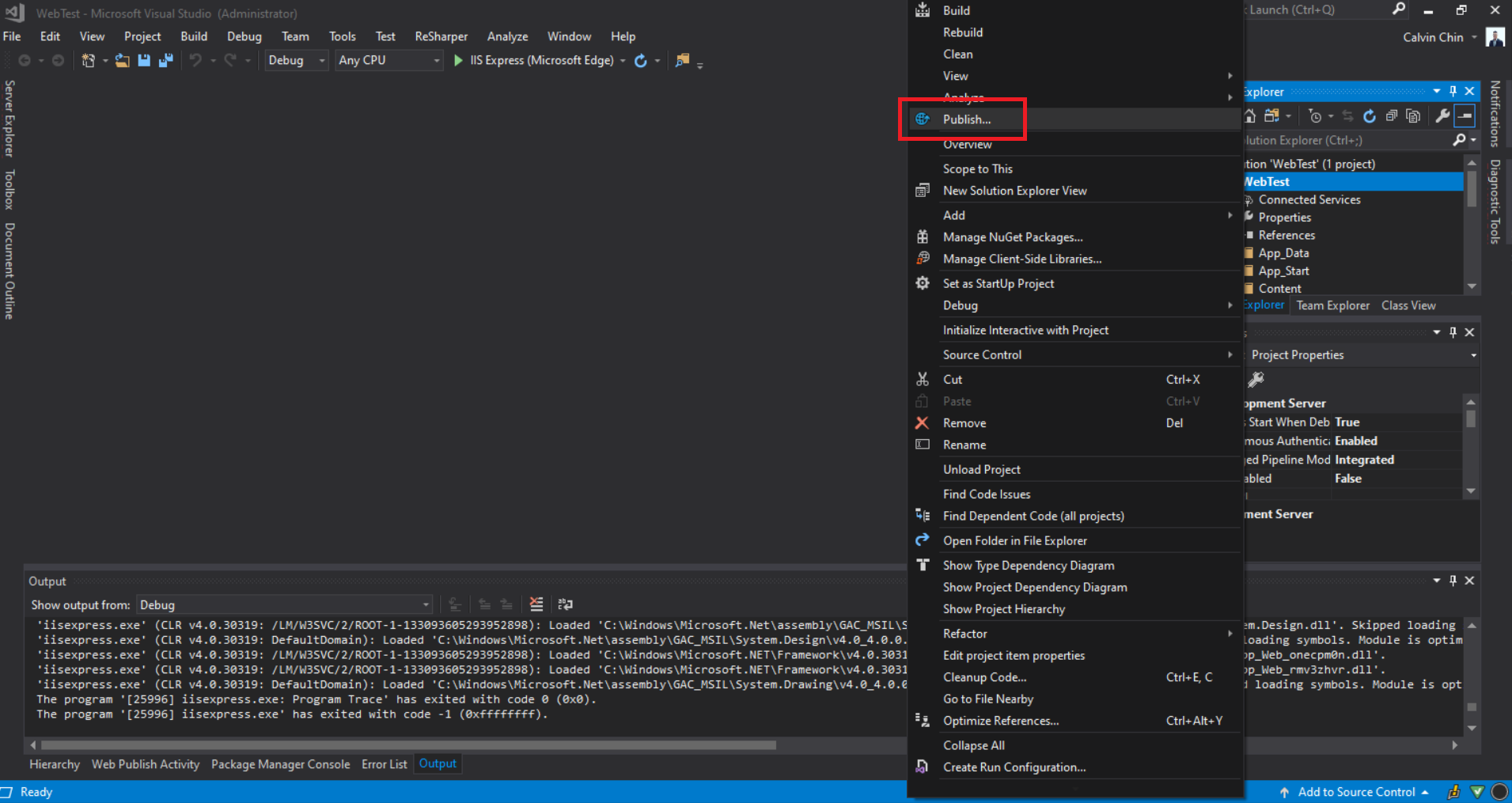Open the Any CPU platform dropdown

(x=388, y=60)
